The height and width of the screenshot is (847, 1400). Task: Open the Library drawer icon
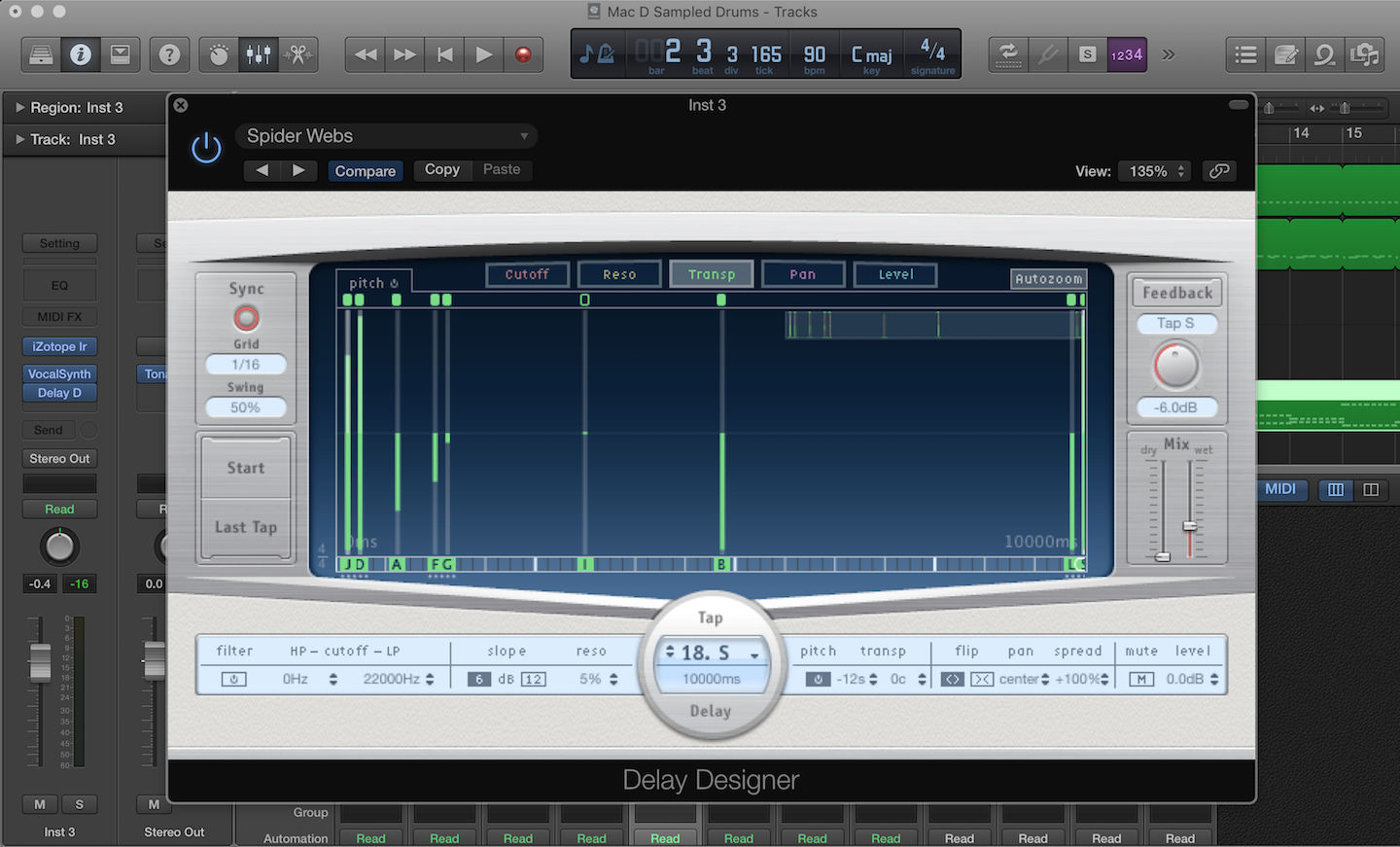(x=41, y=54)
